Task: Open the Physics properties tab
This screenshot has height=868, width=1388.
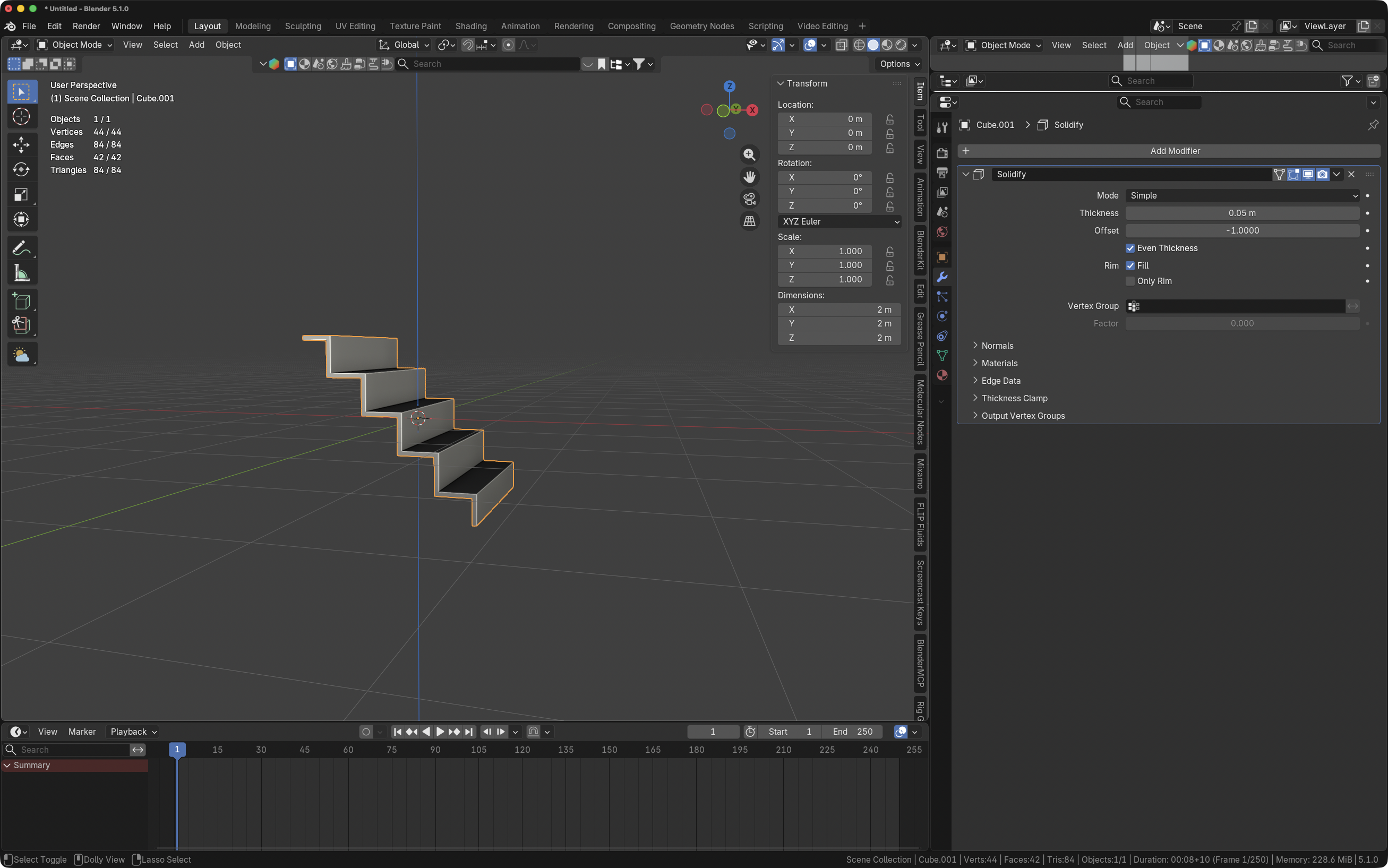Action: click(x=942, y=316)
